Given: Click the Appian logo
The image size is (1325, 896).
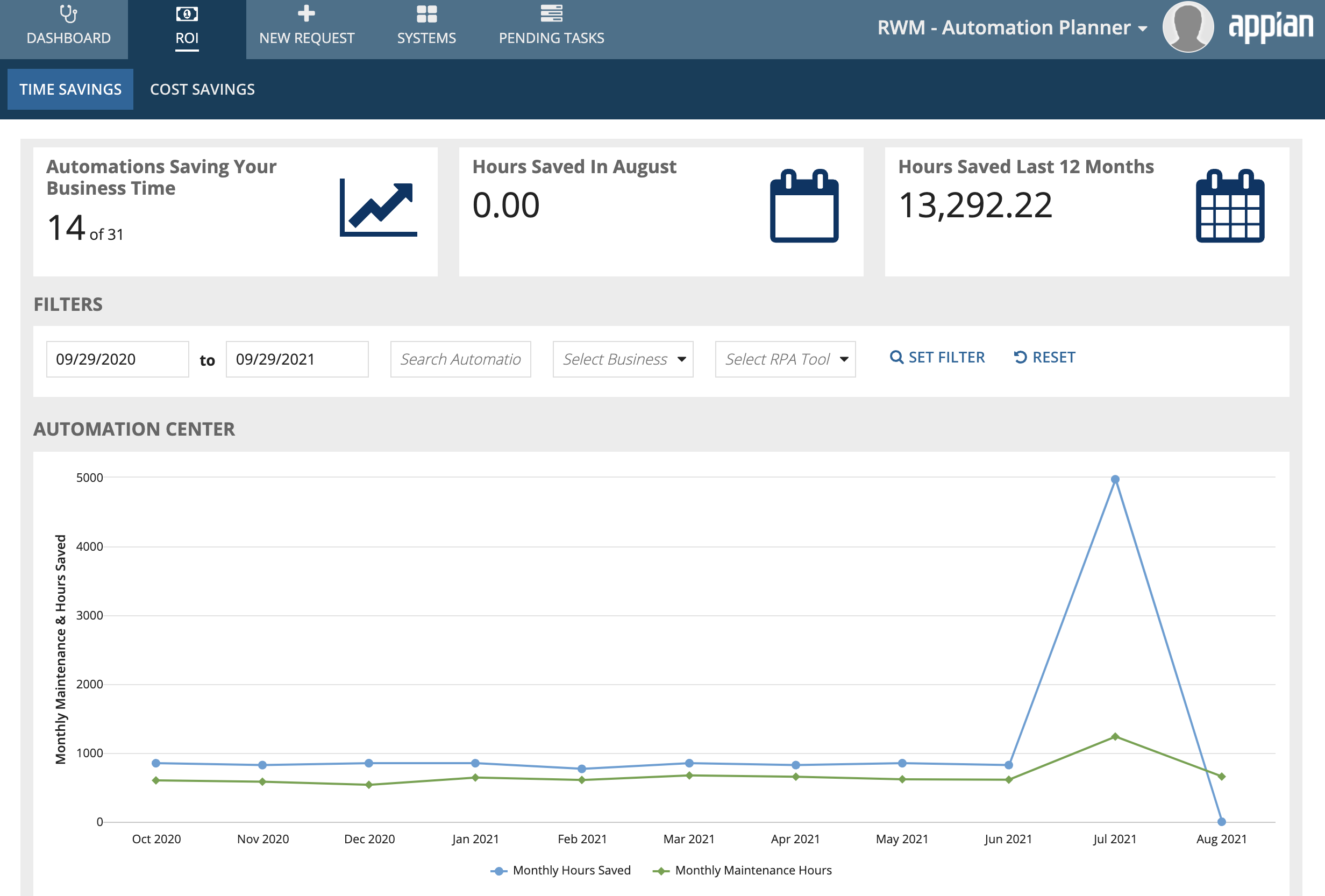Looking at the screenshot, I should pos(1271,27).
